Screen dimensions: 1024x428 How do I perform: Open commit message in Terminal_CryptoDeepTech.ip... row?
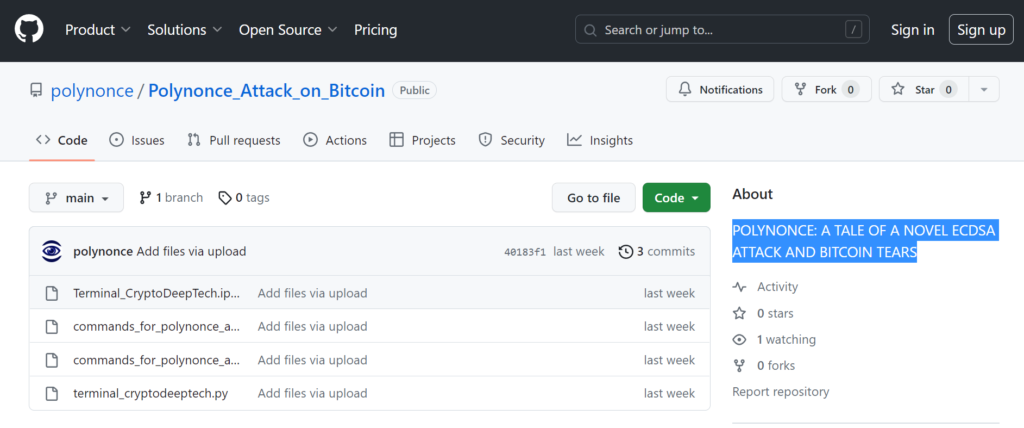[313, 293]
